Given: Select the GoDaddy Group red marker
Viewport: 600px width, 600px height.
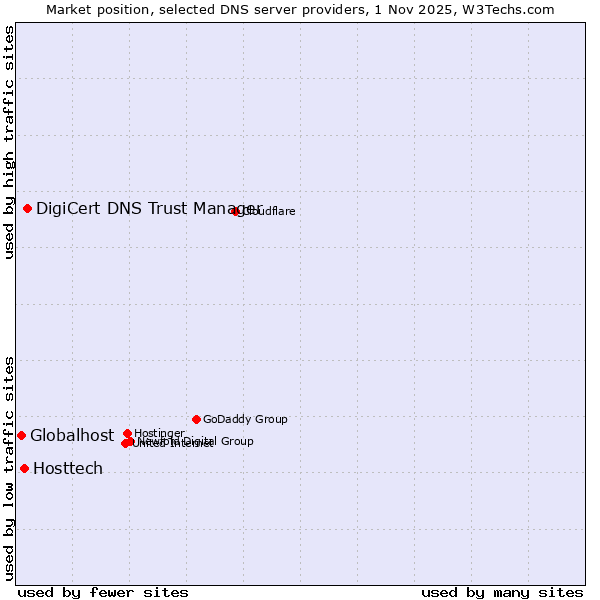Looking at the screenshot, I should point(196,419).
